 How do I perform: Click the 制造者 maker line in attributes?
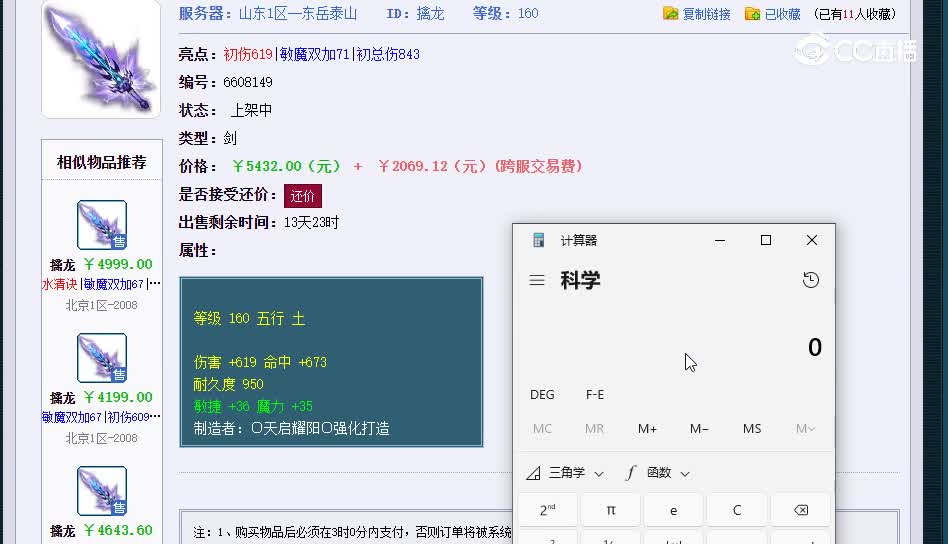(291, 429)
